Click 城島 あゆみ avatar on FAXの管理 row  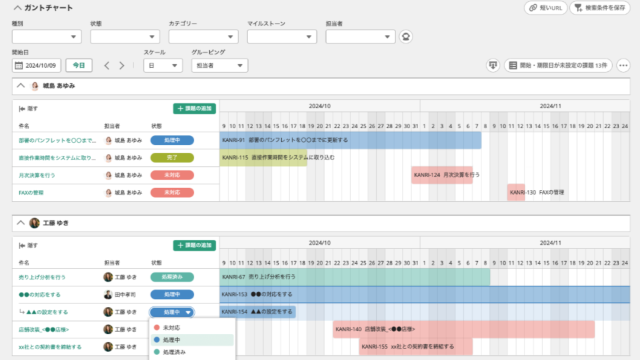(x=108, y=193)
